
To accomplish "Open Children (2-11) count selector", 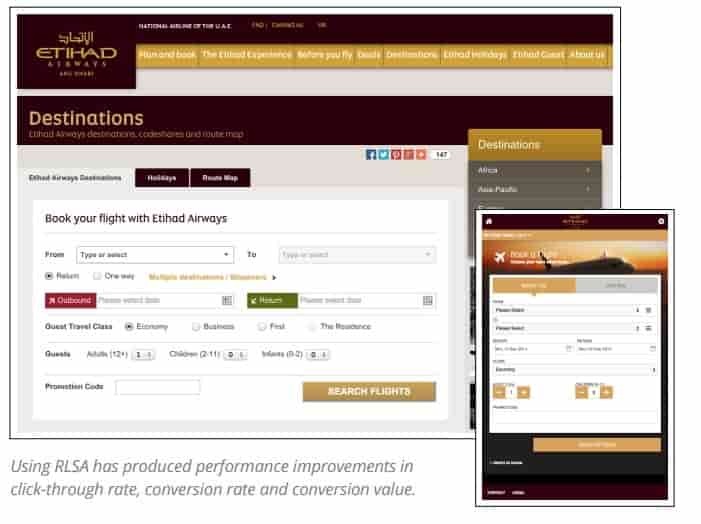I will click(236, 355).
